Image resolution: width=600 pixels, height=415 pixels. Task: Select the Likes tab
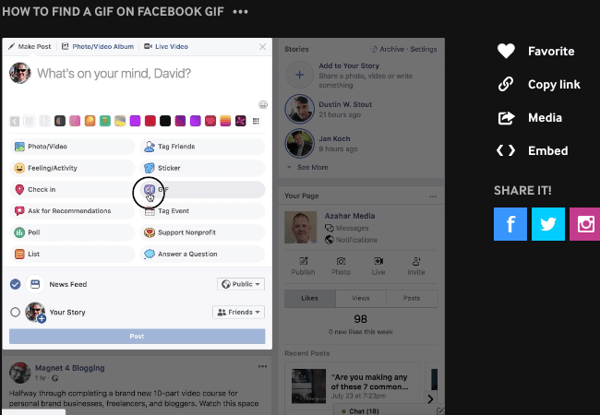[310, 298]
